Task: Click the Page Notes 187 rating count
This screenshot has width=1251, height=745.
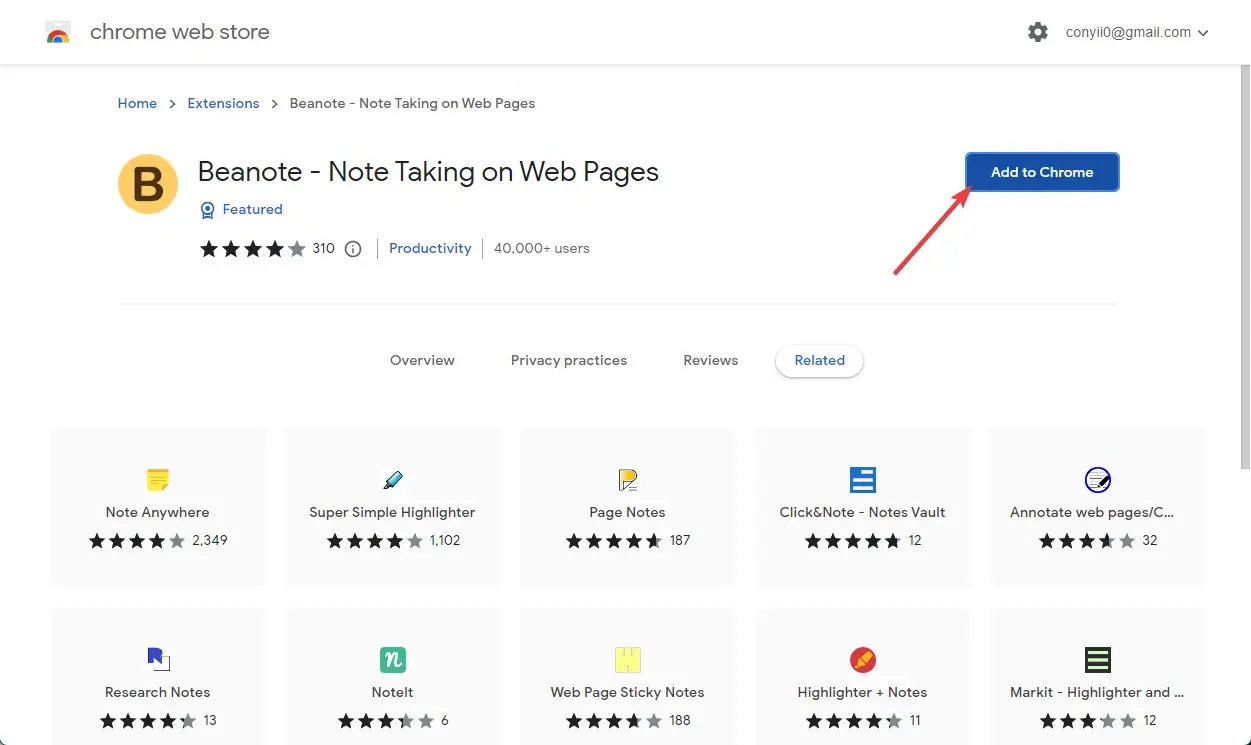Action: pos(680,540)
